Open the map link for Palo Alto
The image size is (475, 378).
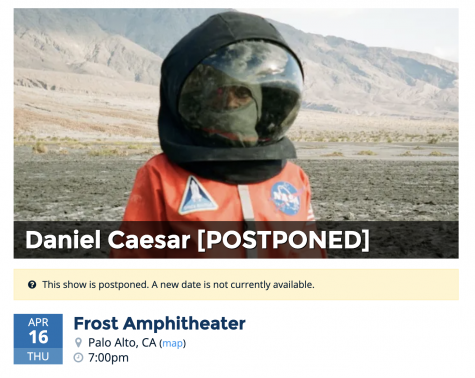[172, 343]
